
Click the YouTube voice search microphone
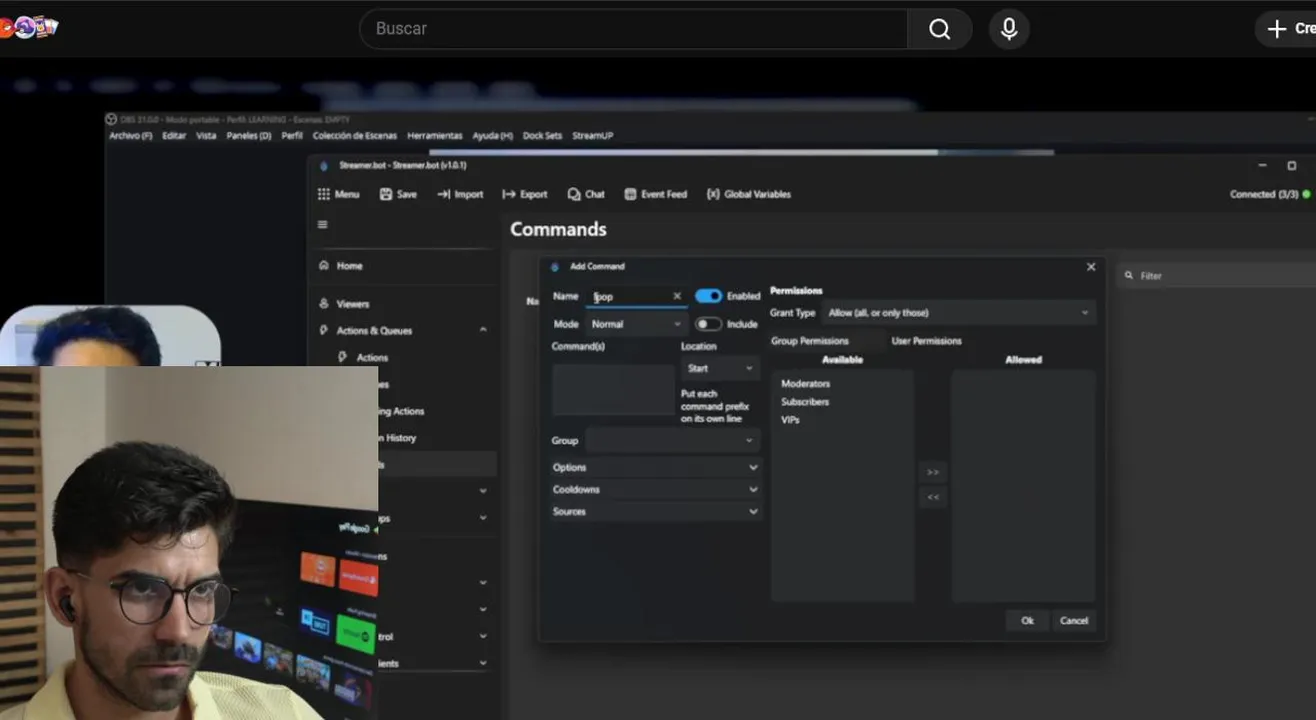coord(1009,29)
